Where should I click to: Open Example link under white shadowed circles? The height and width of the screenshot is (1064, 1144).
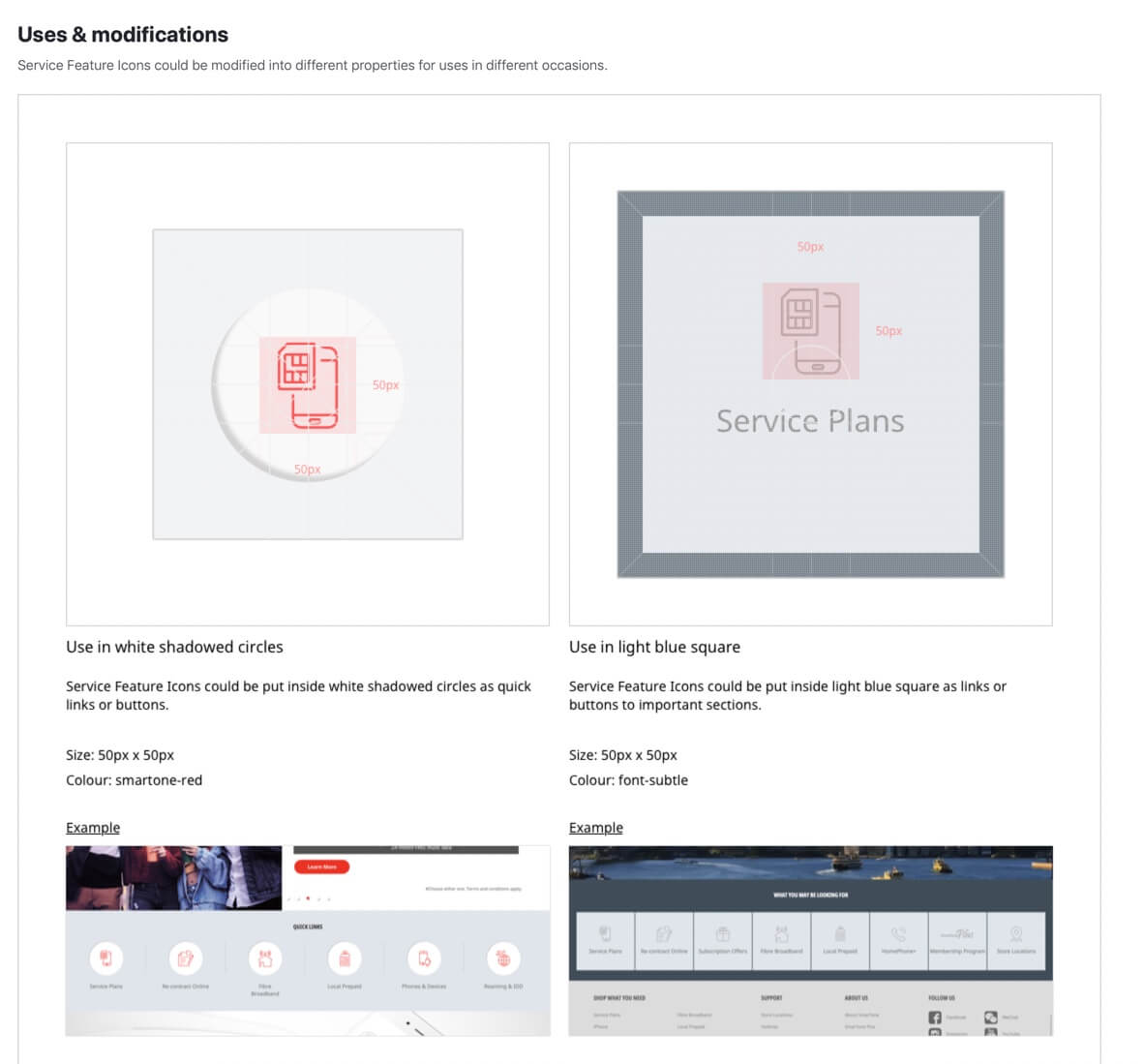pyautogui.click(x=93, y=828)
